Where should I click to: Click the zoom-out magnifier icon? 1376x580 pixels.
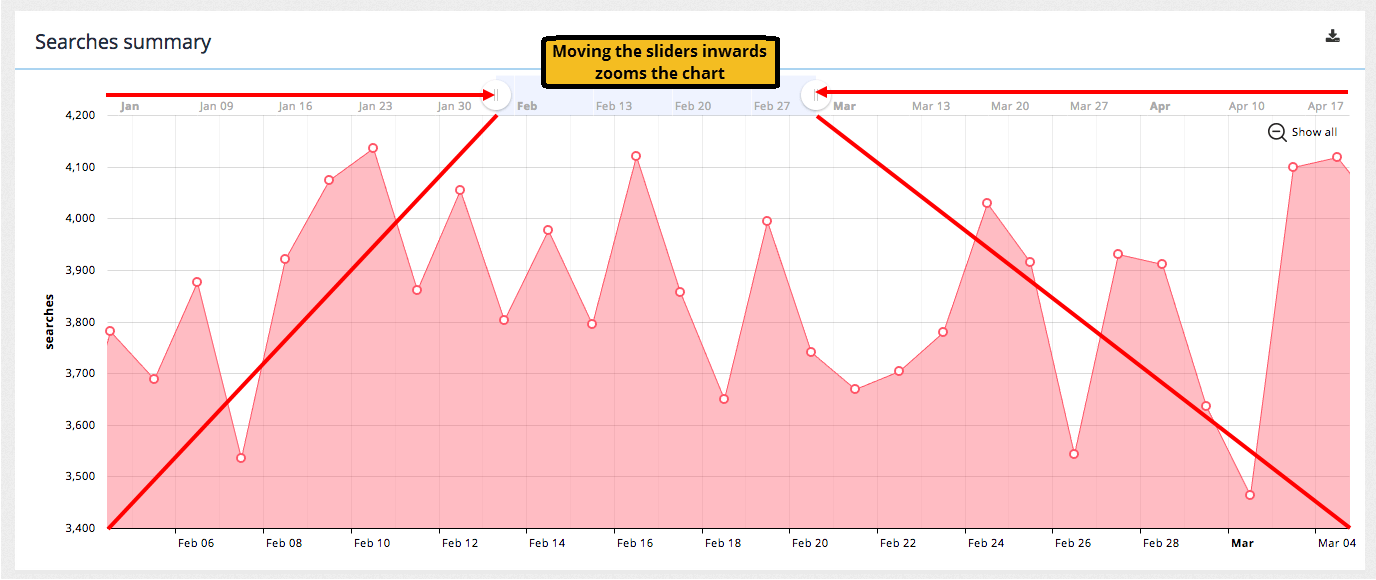click(1277, 132)
